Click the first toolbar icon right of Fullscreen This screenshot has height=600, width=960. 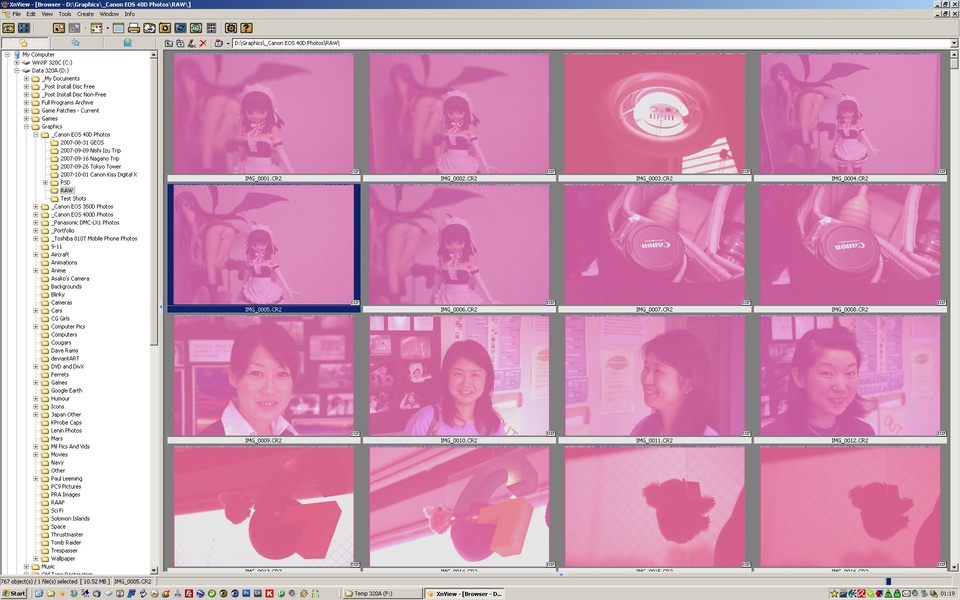coord(59,28)
